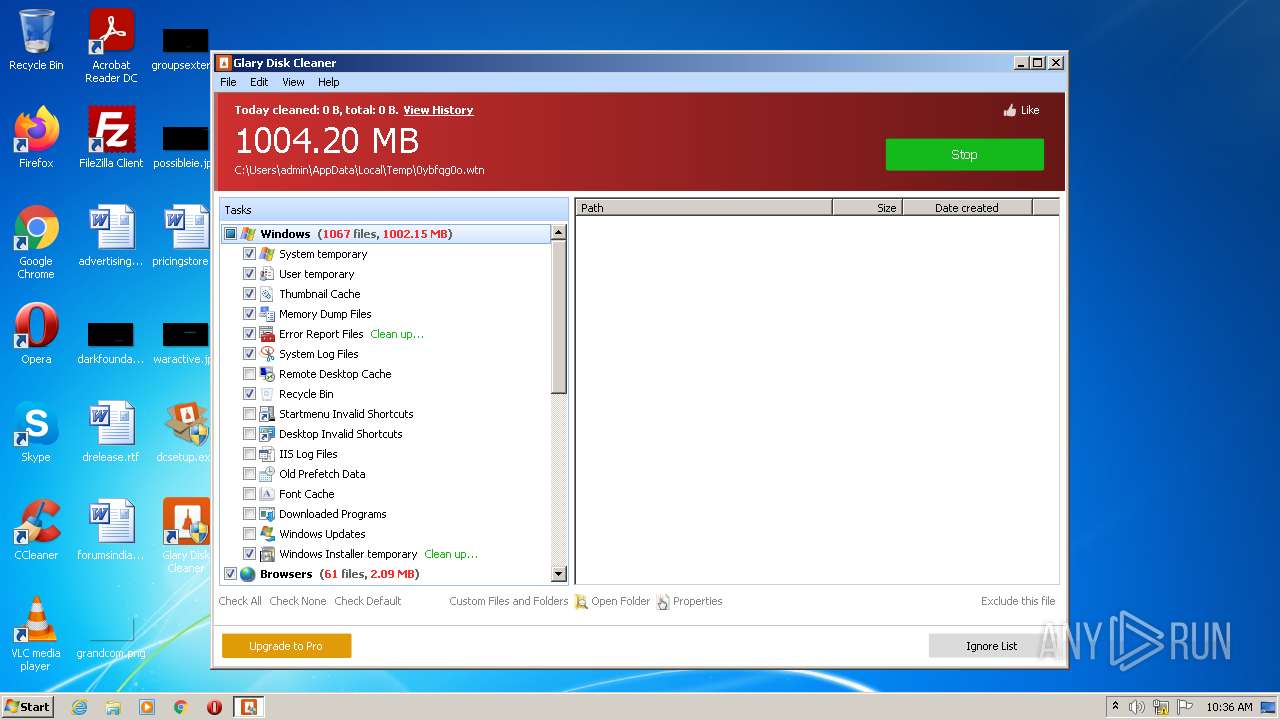The height and width of the screenshot is (720, 1280).
Task: Click the Browsers globe icon
Action: click(x=248, y=574)
